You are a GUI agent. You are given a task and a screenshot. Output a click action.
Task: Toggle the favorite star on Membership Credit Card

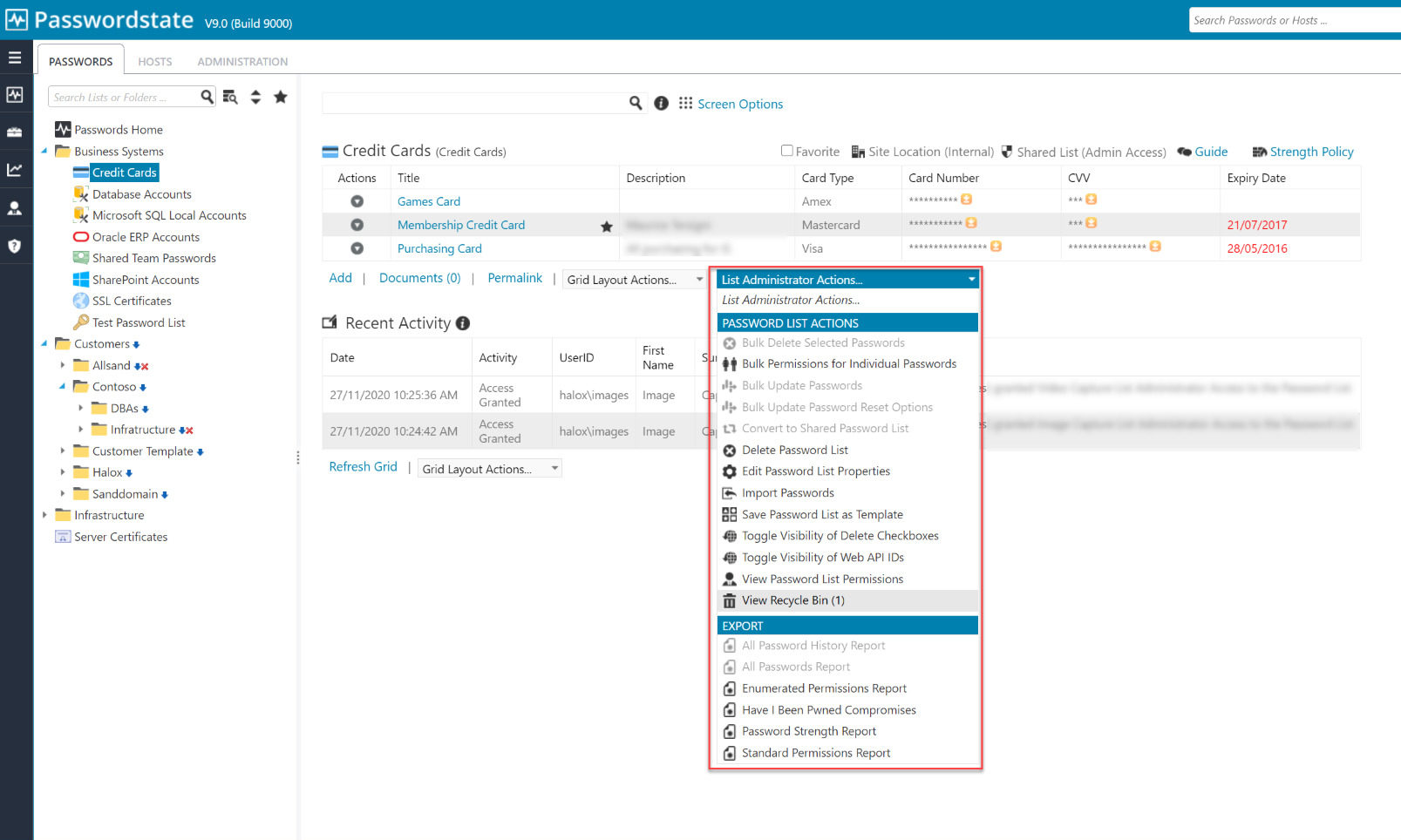pyautogui.click(x=607, y=226)
